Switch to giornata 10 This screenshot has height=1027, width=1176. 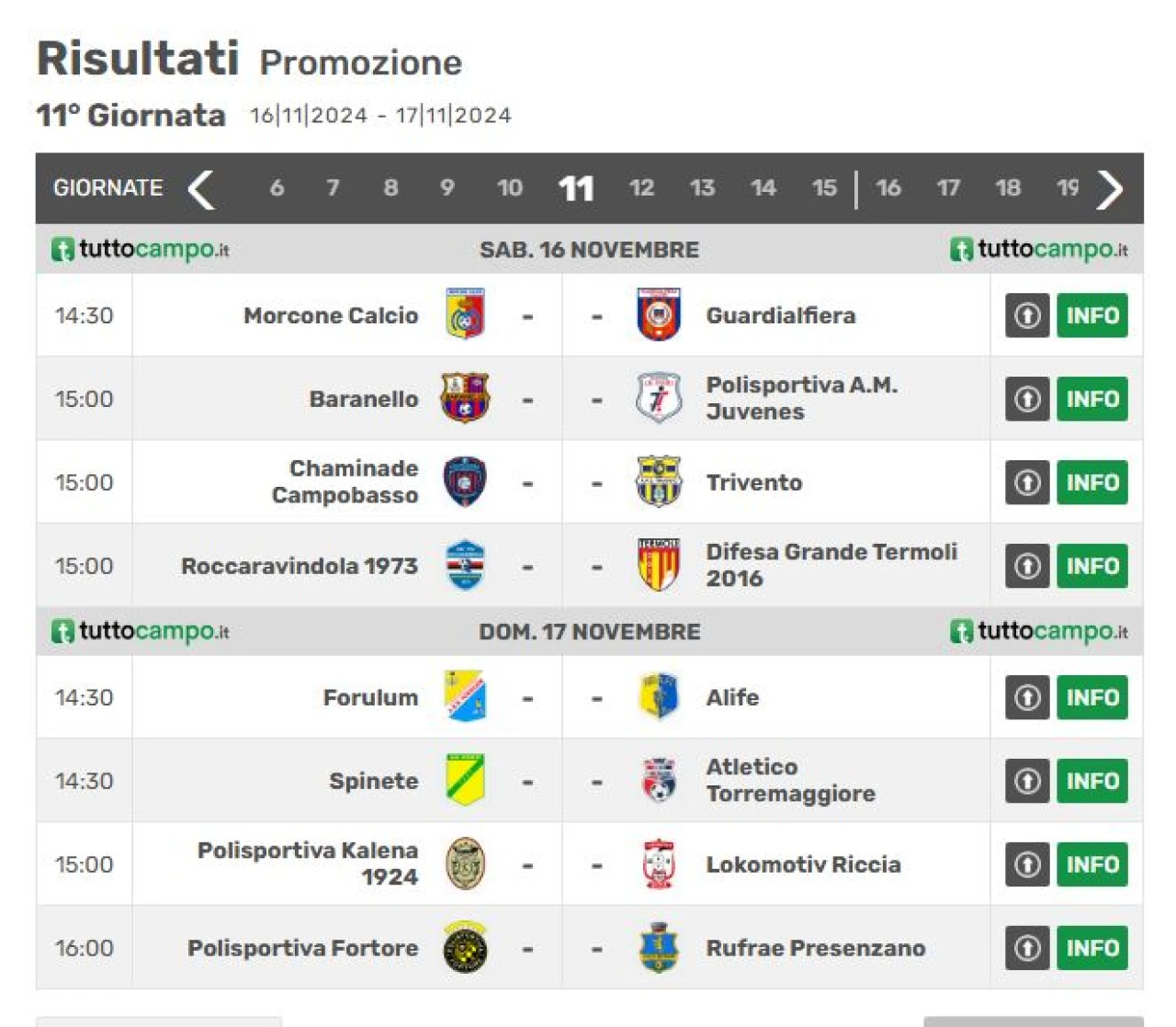[510, 188]
